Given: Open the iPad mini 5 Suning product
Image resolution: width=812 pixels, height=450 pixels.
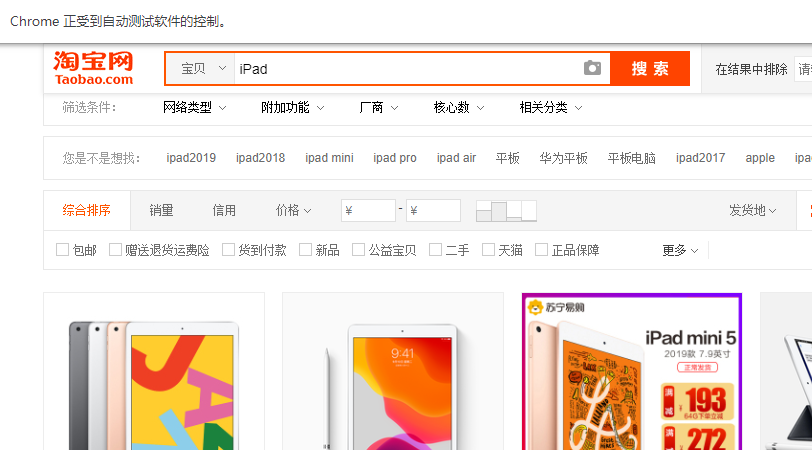Looking at the screenshot, I should click(632, 372).
